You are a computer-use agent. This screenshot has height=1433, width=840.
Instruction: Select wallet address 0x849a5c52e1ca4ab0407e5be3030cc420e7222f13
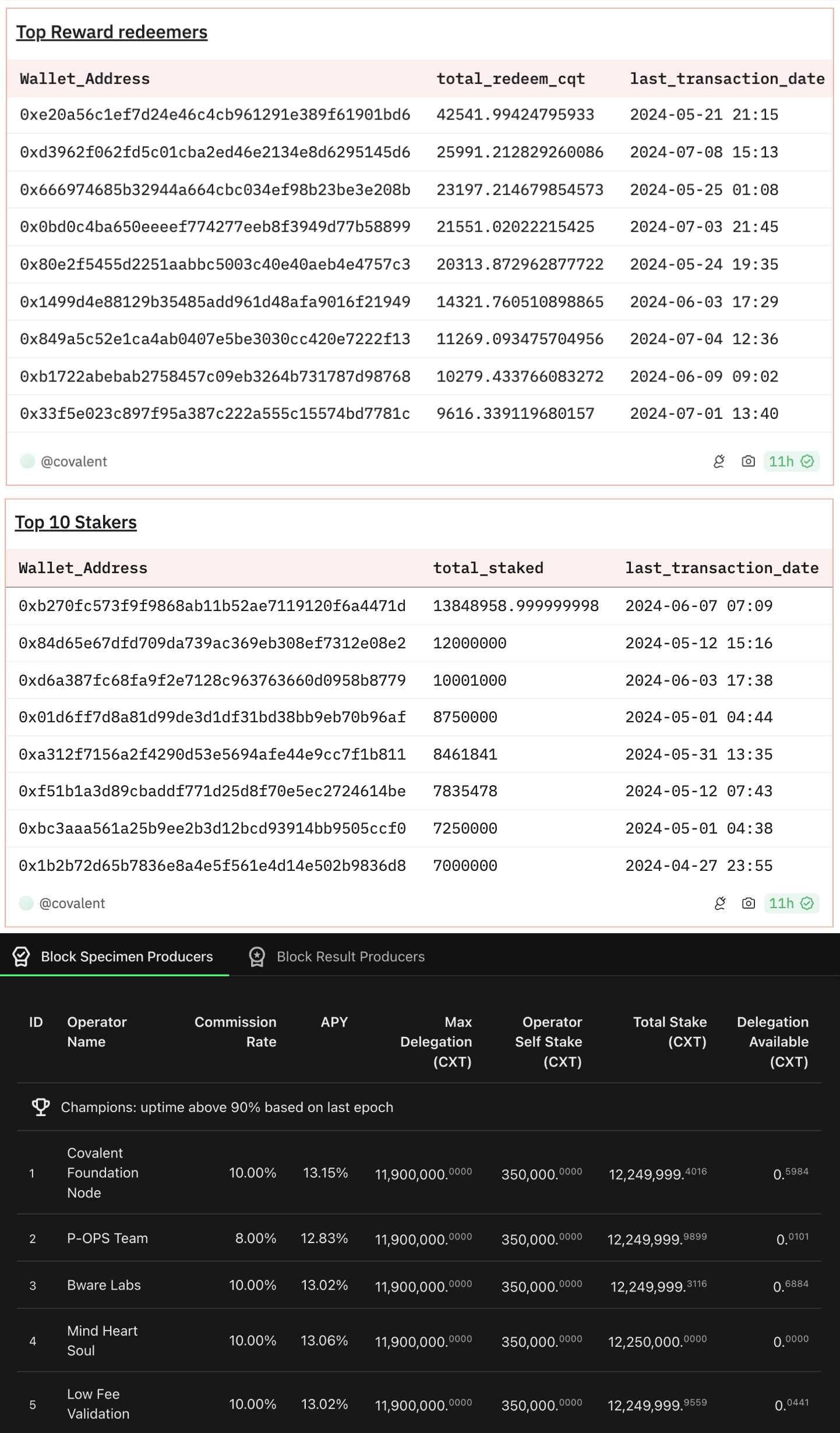215,339
